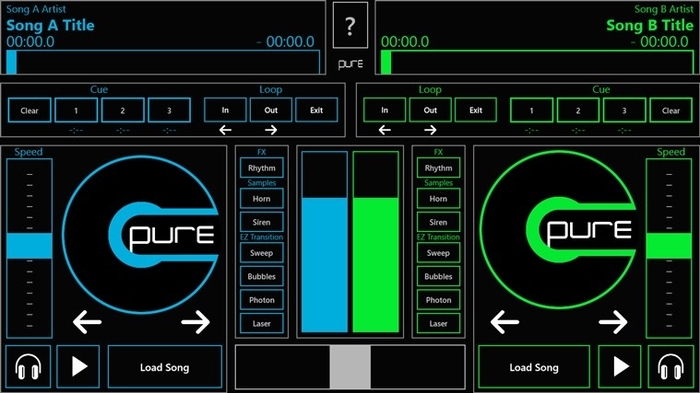The height and width of the screenshot is (393, 700).
Task: Click the crossfader handle
Action: pos(350,367)
